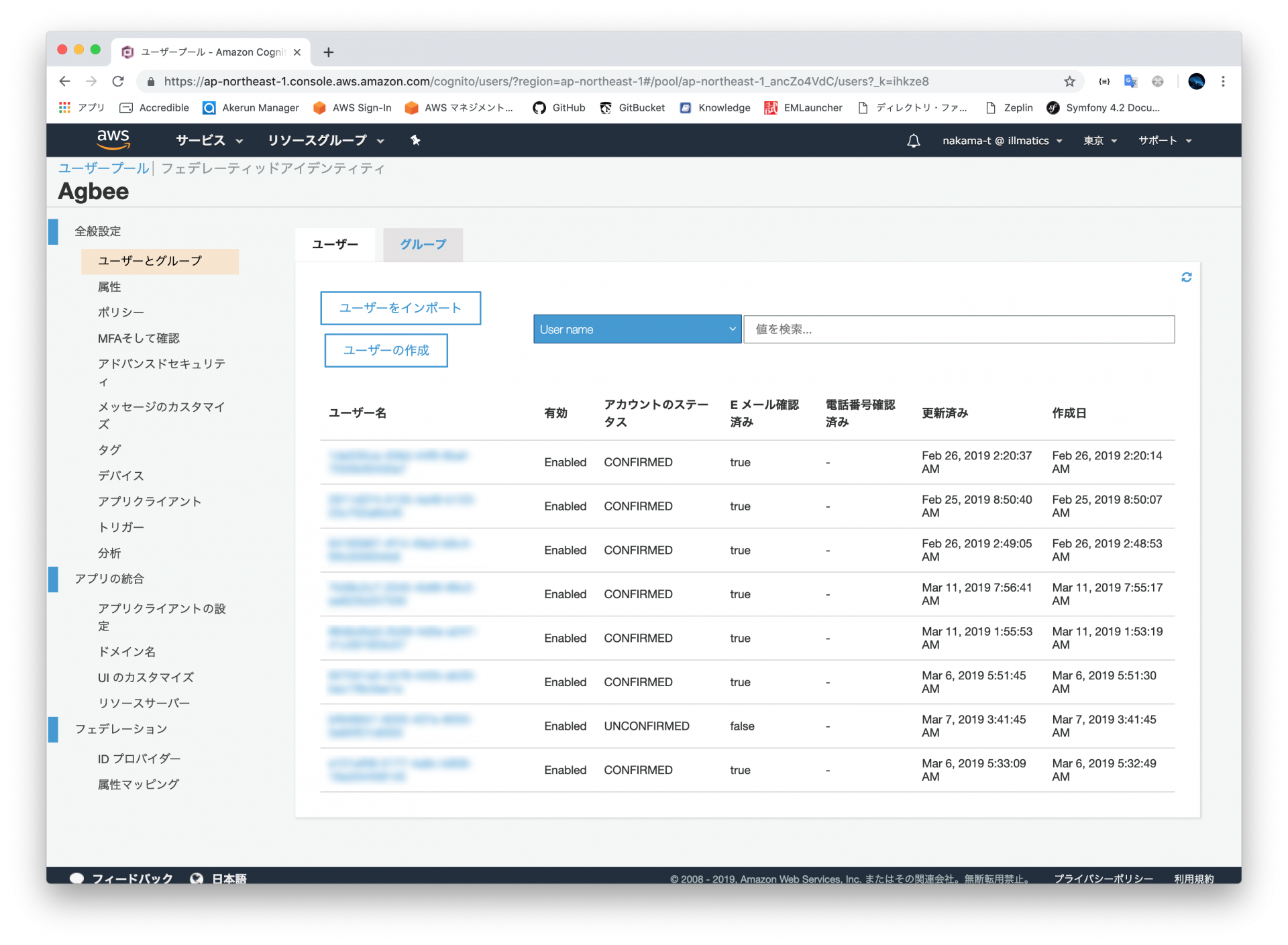Refresh the user list with the reload icon
The width and height of the screenshot is (1288, 945).
[x=1186, y=277]
